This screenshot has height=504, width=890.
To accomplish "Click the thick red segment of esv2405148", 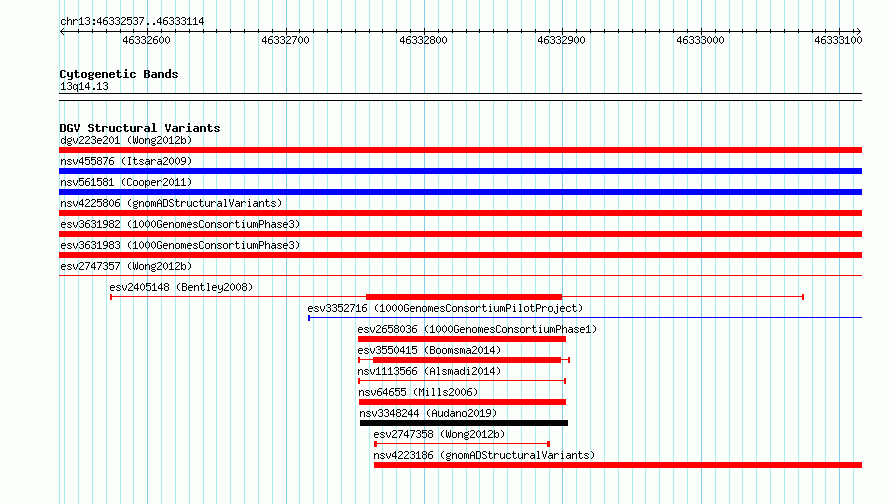I will 464,297.
